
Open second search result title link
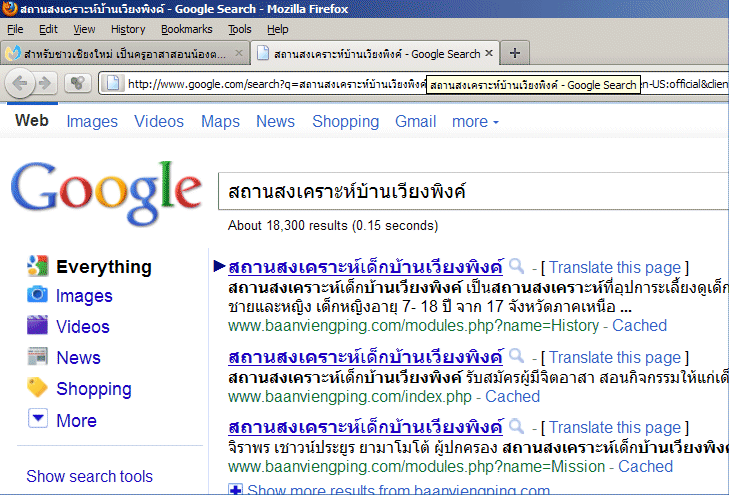(365, 357)
